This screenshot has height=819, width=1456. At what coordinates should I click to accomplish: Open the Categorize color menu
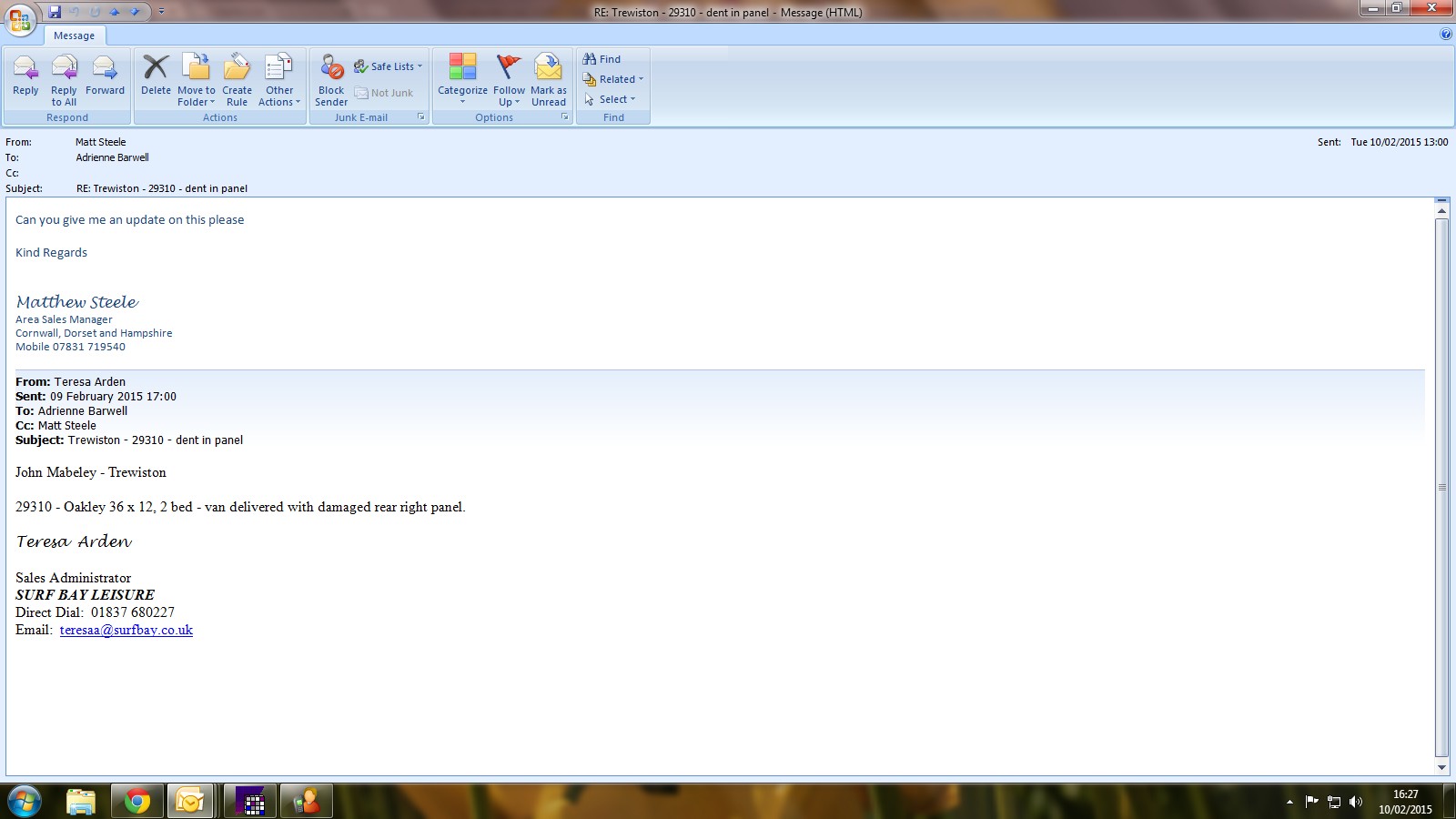[x=462, y=80]
